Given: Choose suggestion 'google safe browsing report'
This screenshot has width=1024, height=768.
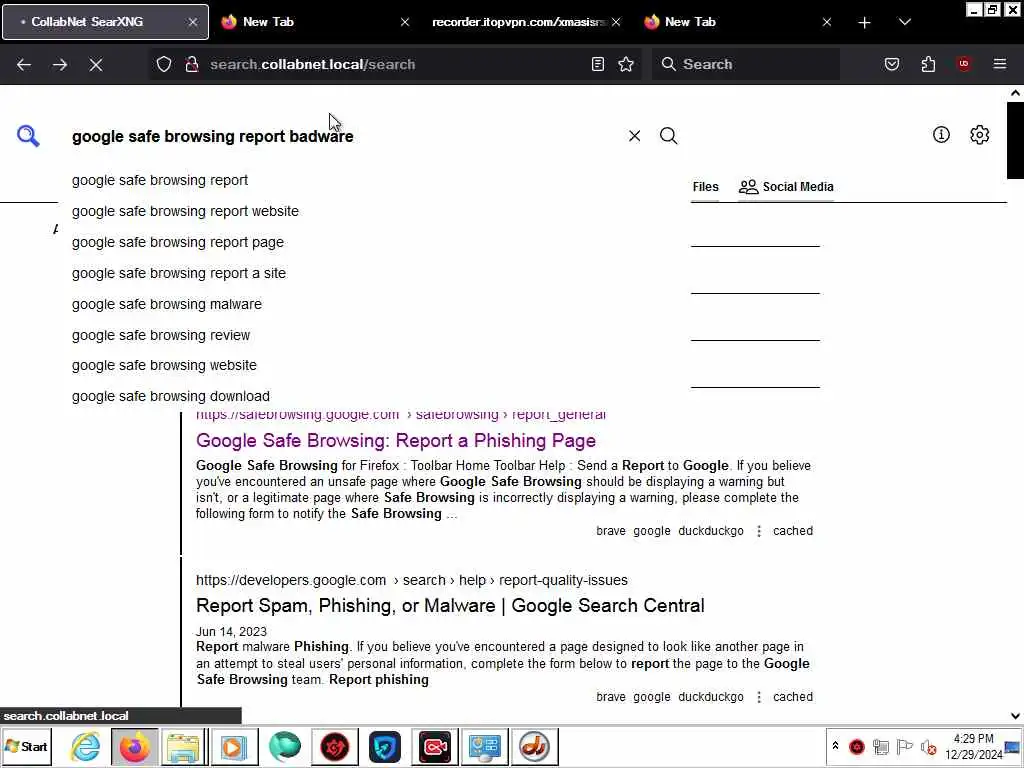Looking at the screenshot, I should pyautogui.click(x=160, y=180).
